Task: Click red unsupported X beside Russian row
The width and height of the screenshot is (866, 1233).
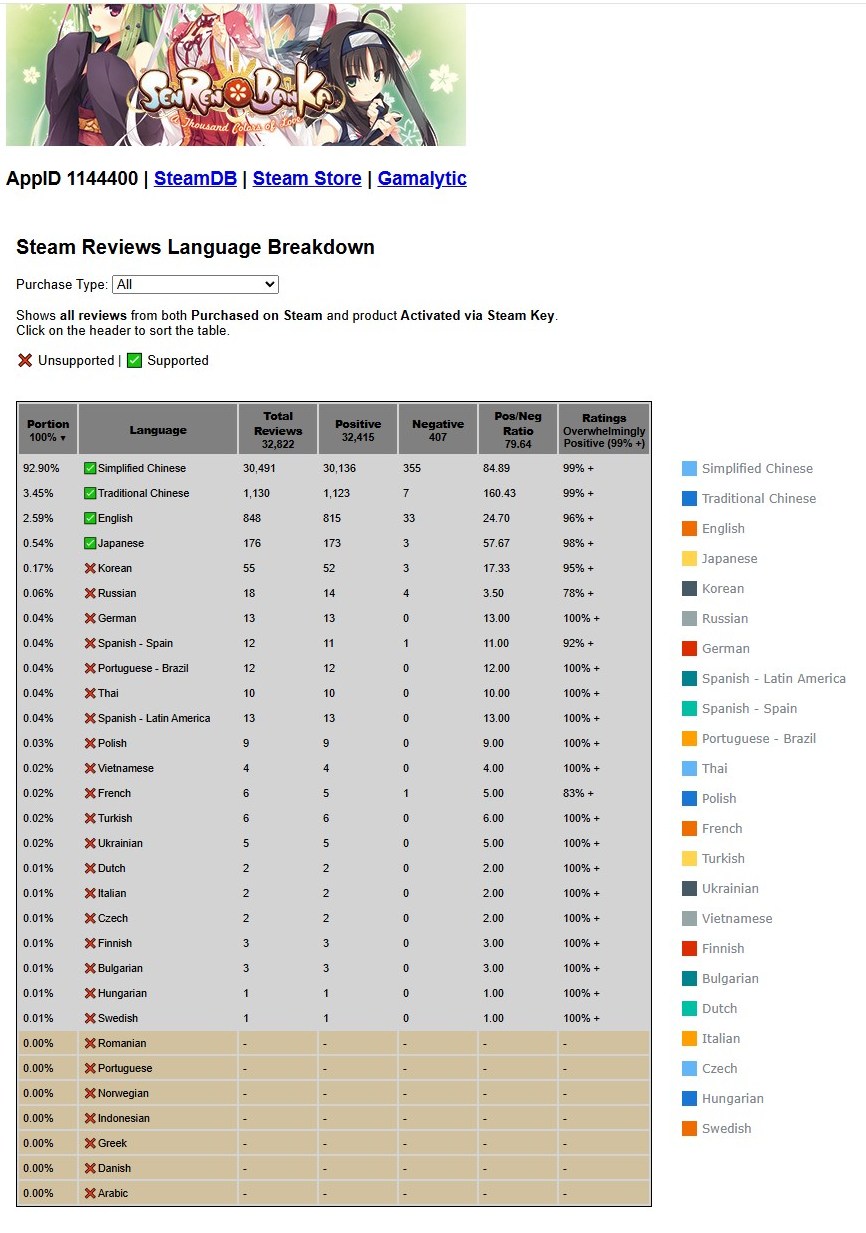Action: [90, 593]
